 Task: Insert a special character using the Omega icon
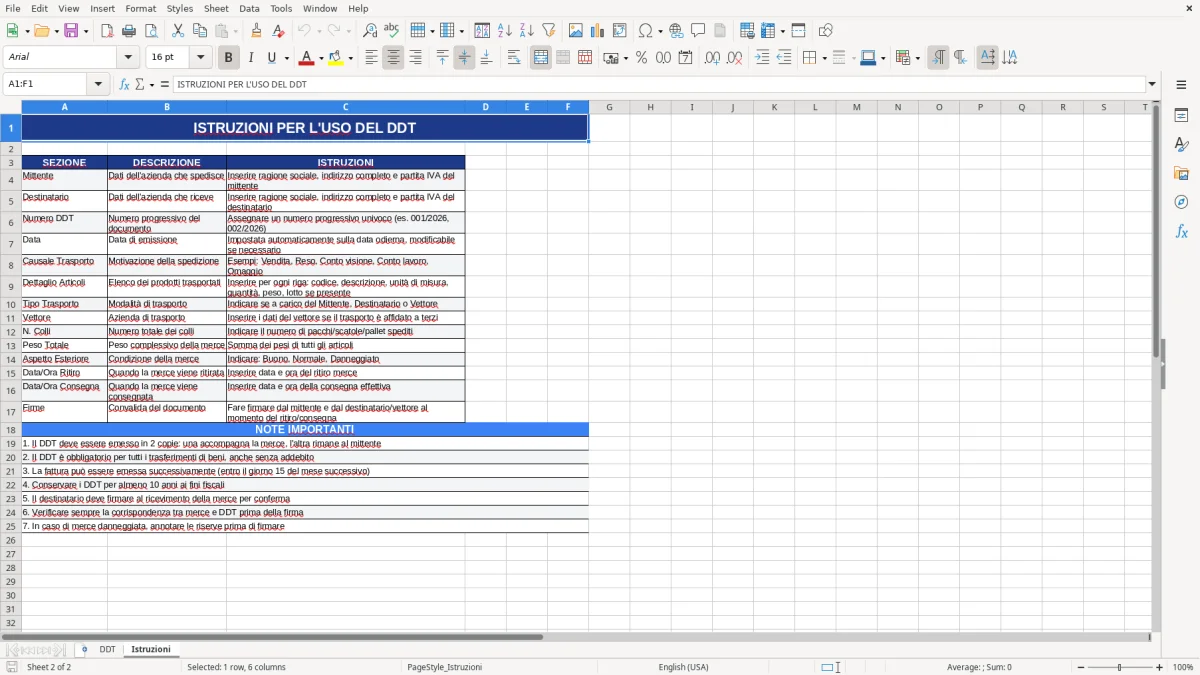(x=645, y=30)
